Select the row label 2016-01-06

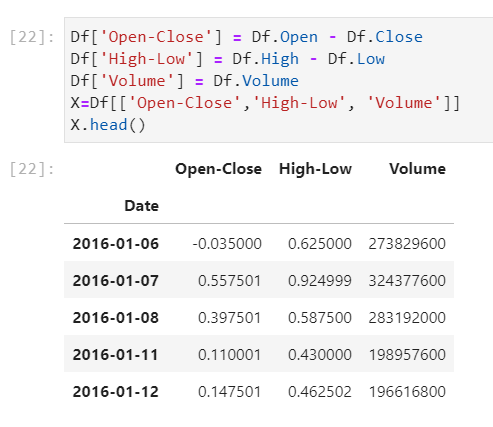coord(116,244)
